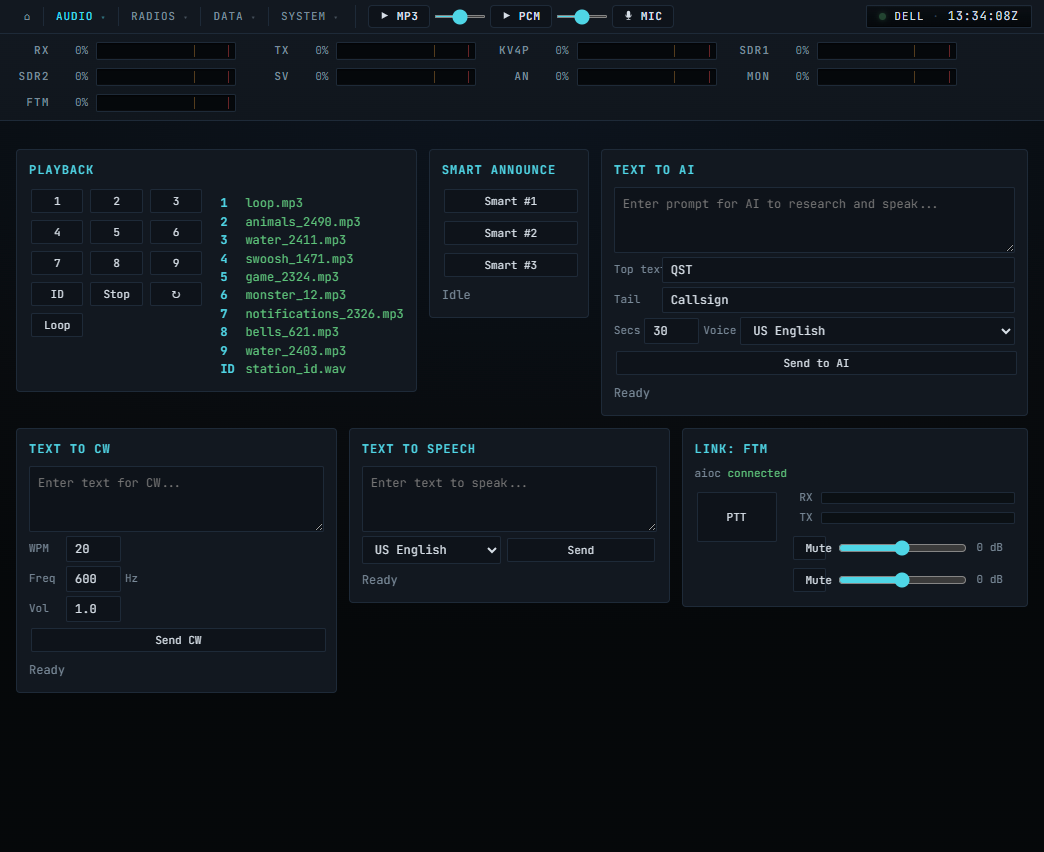This screenshot has height=852, width=1044.
Task: Stop playback
Action: (117, 294)
